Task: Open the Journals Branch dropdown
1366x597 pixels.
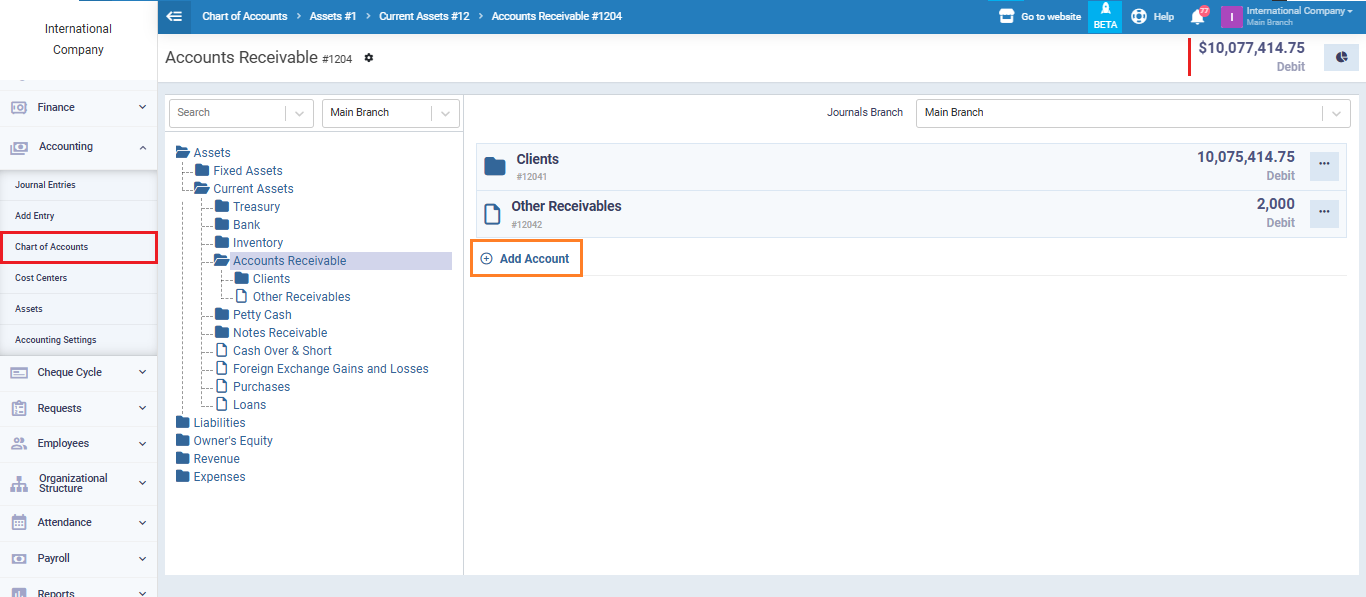Action: [1132, 113]
